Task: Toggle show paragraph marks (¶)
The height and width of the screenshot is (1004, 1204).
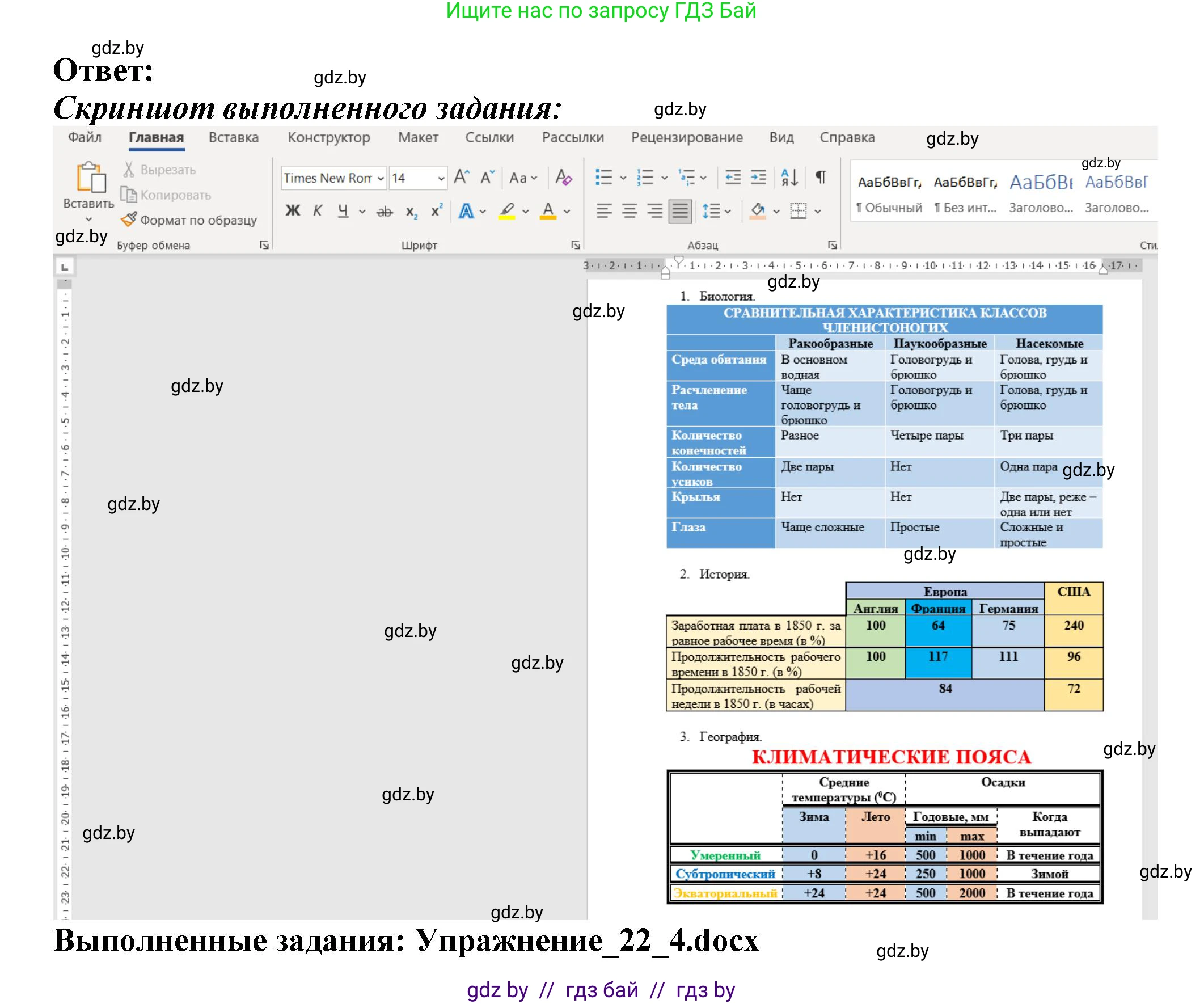Action: click(821, 178)
